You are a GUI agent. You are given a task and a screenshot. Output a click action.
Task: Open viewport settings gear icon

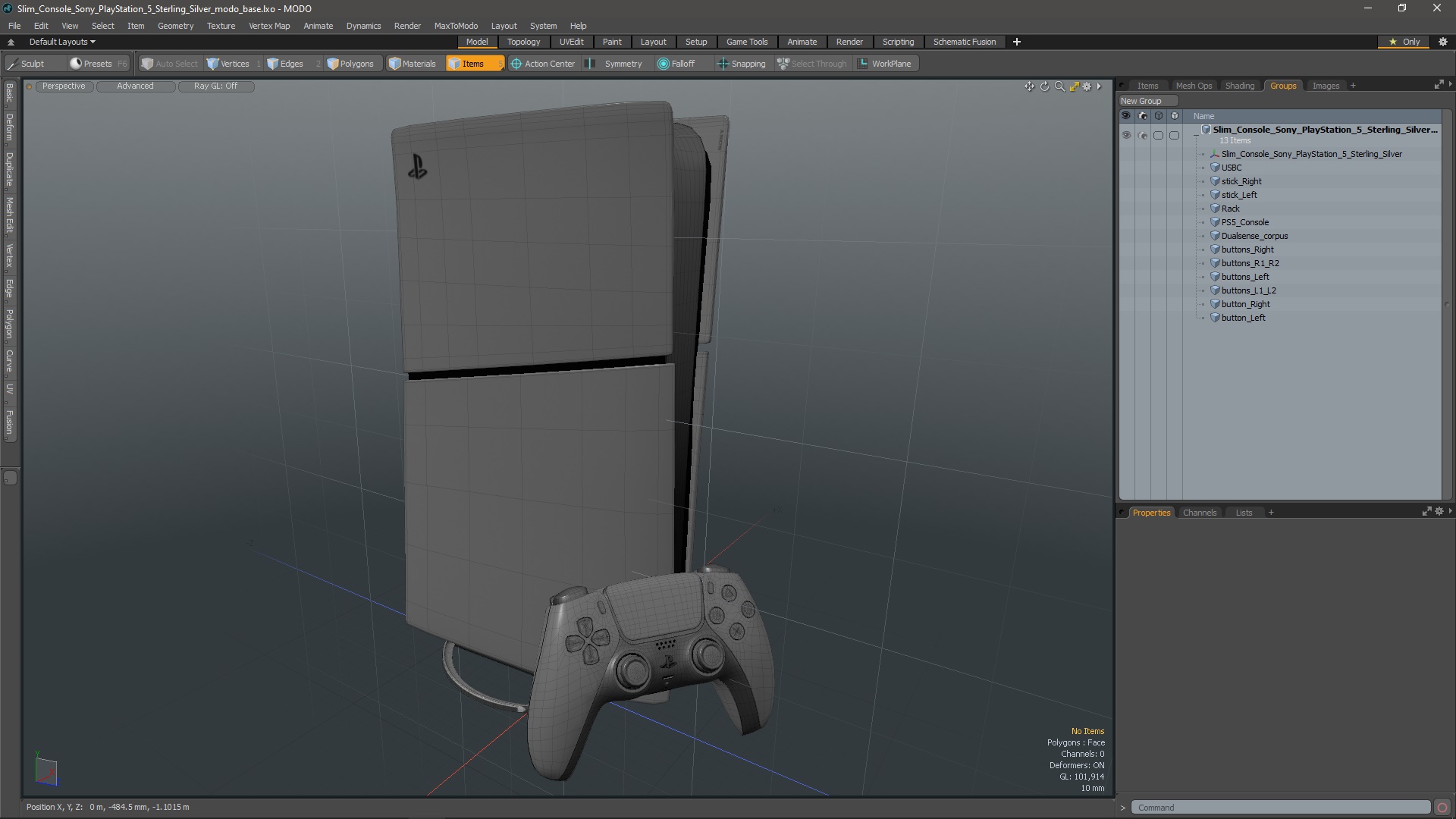(x=1087, y=86)
